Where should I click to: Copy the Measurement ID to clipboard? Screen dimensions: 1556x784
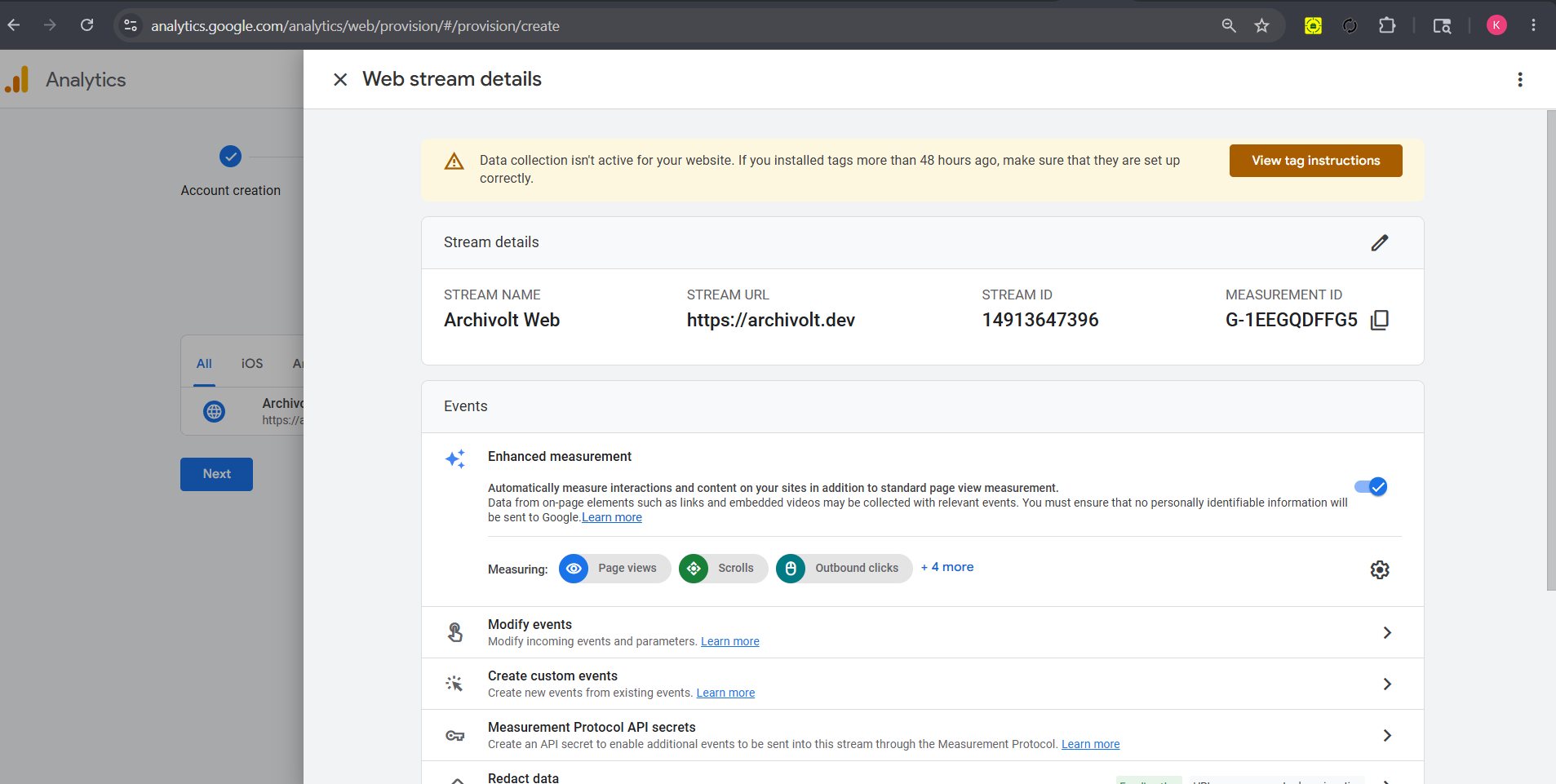point(1380,320)
